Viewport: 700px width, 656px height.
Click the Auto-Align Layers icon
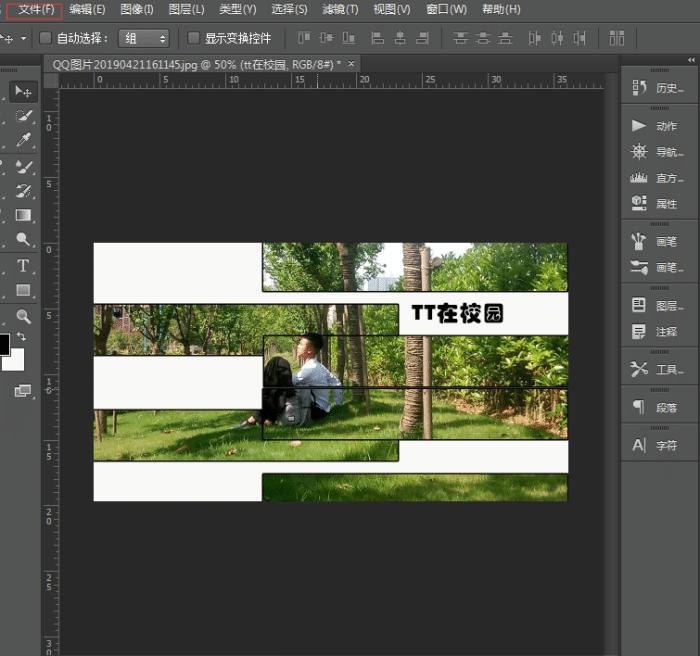click(x=617, y=38)
